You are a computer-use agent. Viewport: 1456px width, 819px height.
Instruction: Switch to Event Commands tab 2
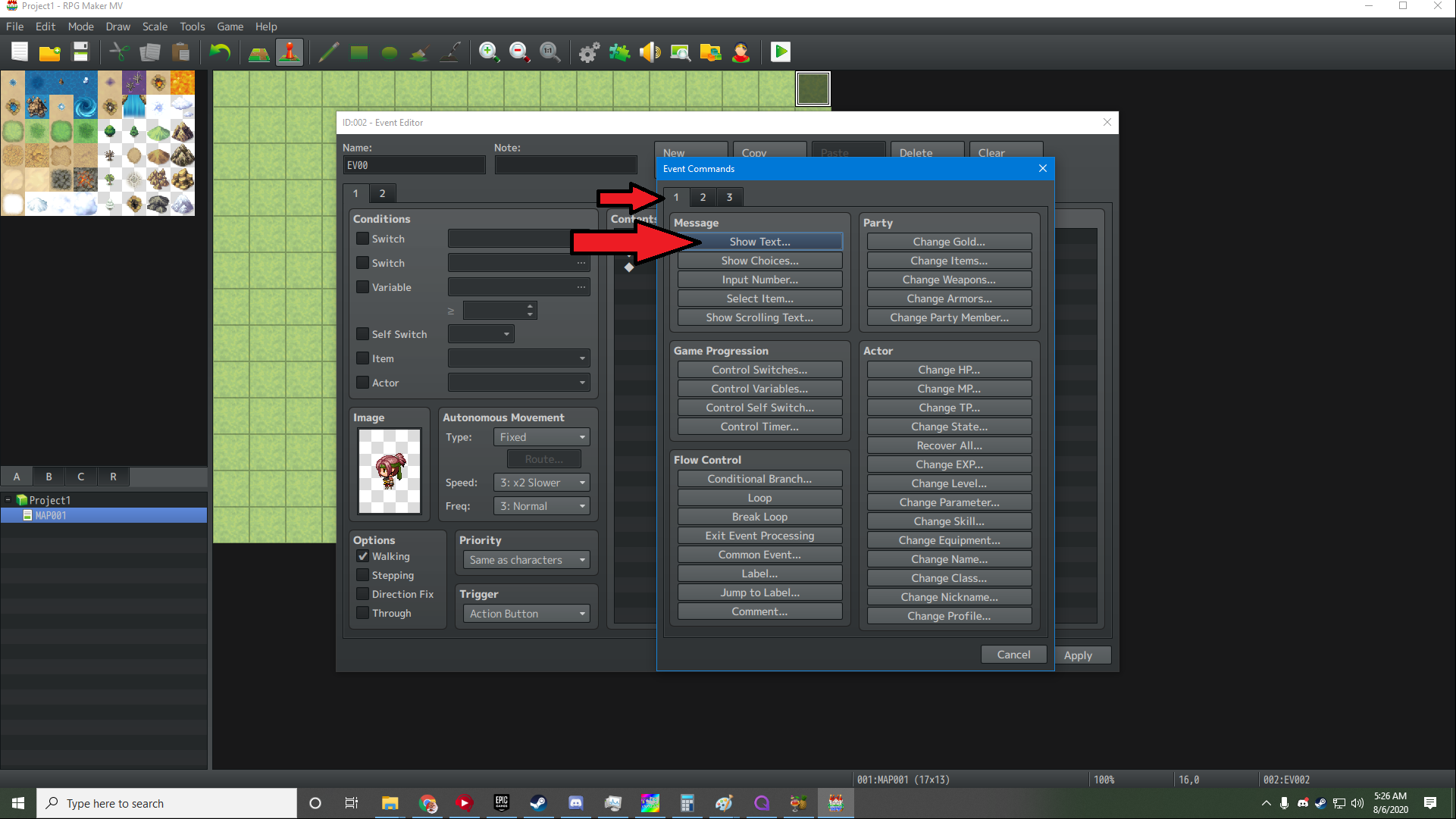coord(703,197)
